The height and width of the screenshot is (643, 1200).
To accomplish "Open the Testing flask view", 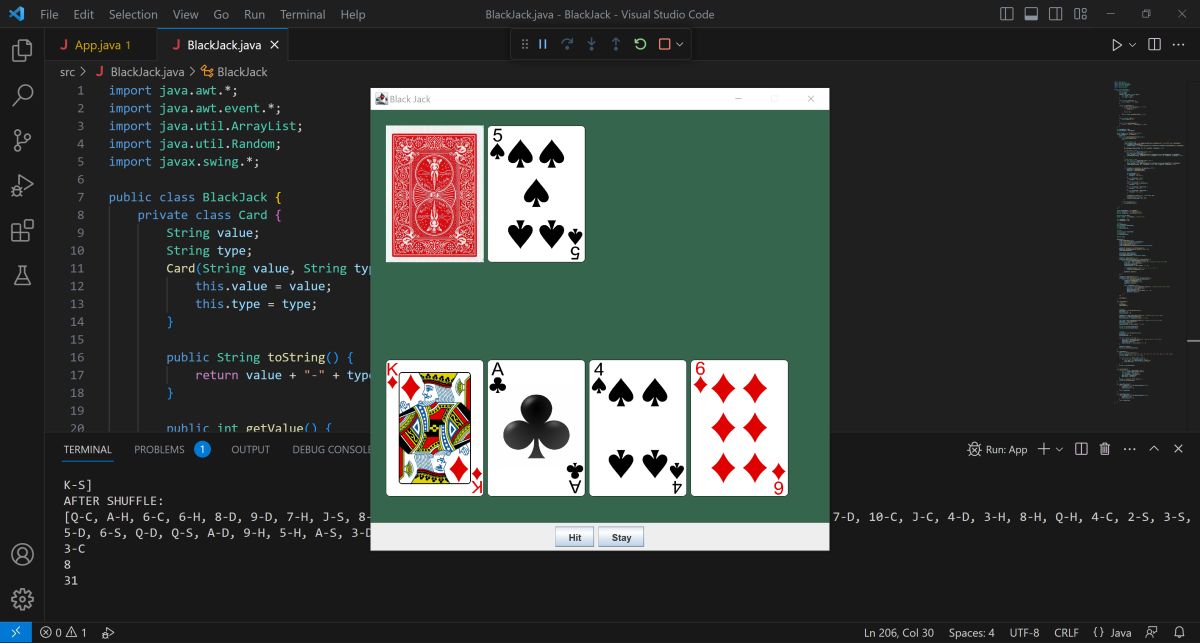I will click(x=22, y=276).
